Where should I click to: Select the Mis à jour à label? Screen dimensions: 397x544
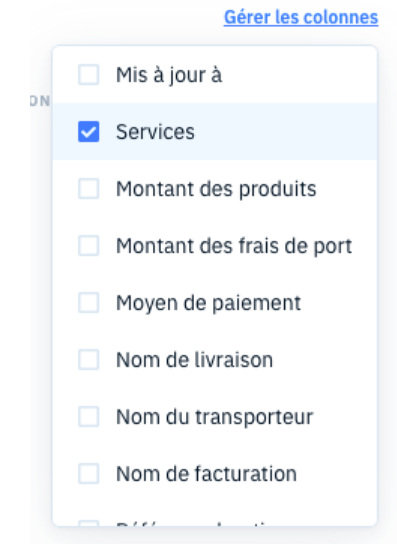[x=169, y=75]
